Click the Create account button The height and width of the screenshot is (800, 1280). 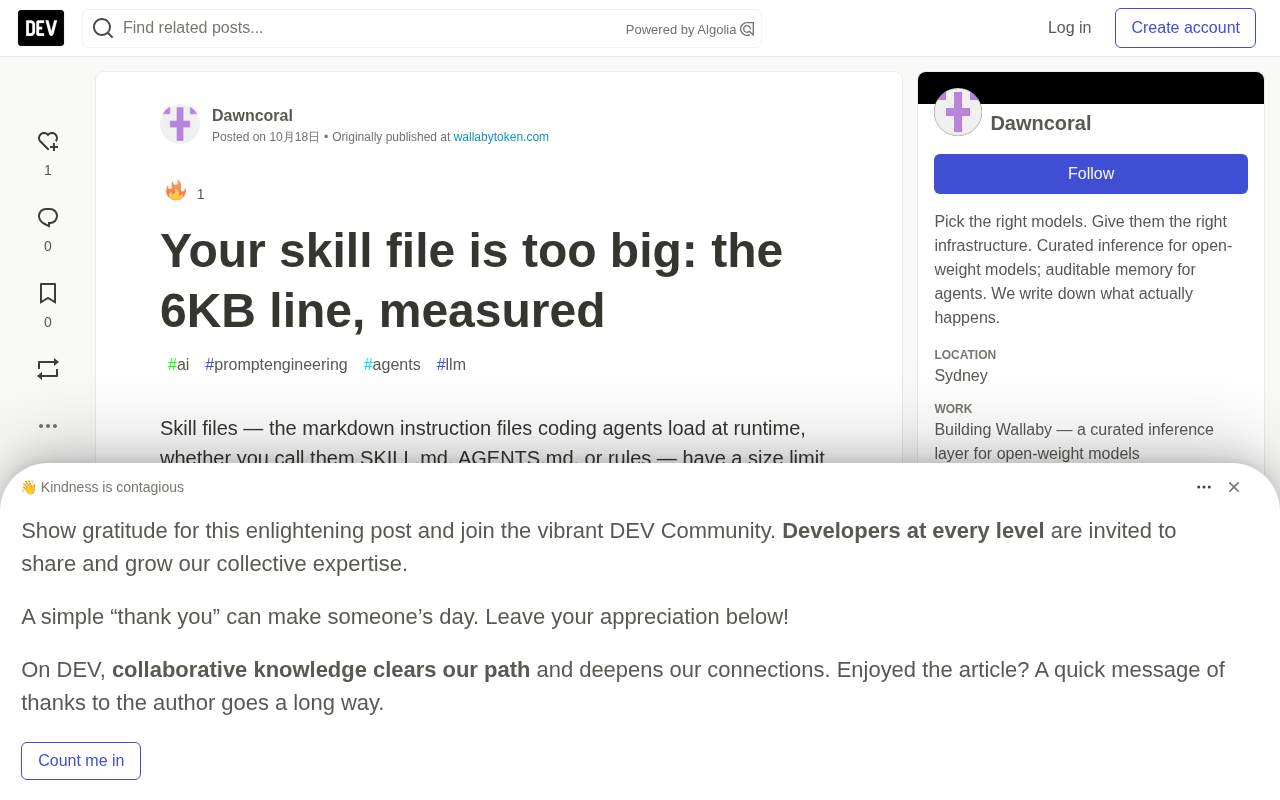coord(1186,28)
